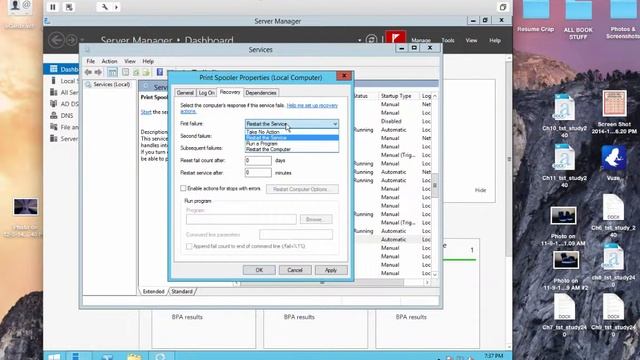Click the Dashboard icon in the Server Manager sidebar
640x360 pixels.
53,69
